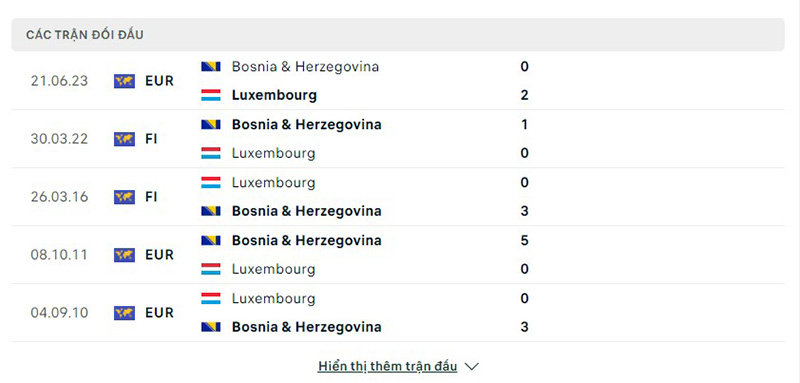Click Luxembourg flag in the 21.06.23 match

tap(211, 95)
